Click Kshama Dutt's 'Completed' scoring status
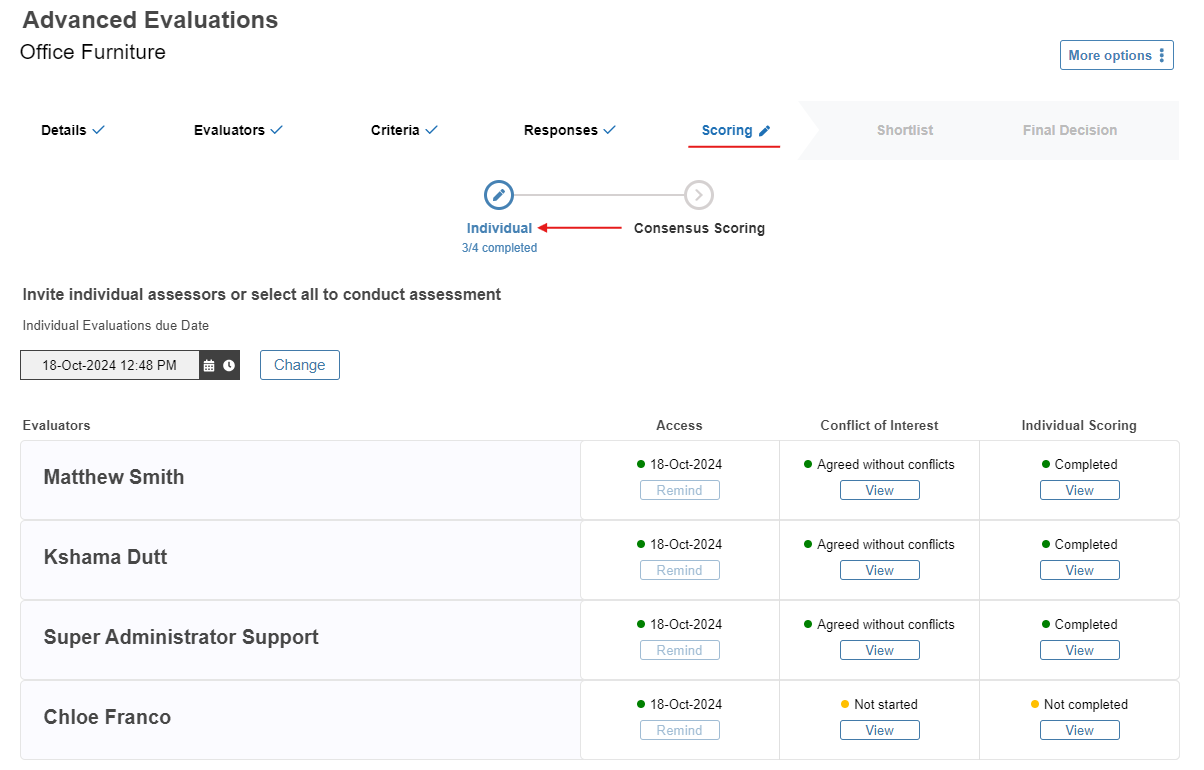1204x770 pixels. coord(1086,544)
